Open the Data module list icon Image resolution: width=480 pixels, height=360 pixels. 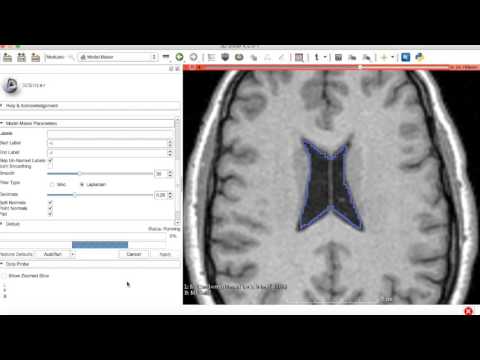coord(211,57)
